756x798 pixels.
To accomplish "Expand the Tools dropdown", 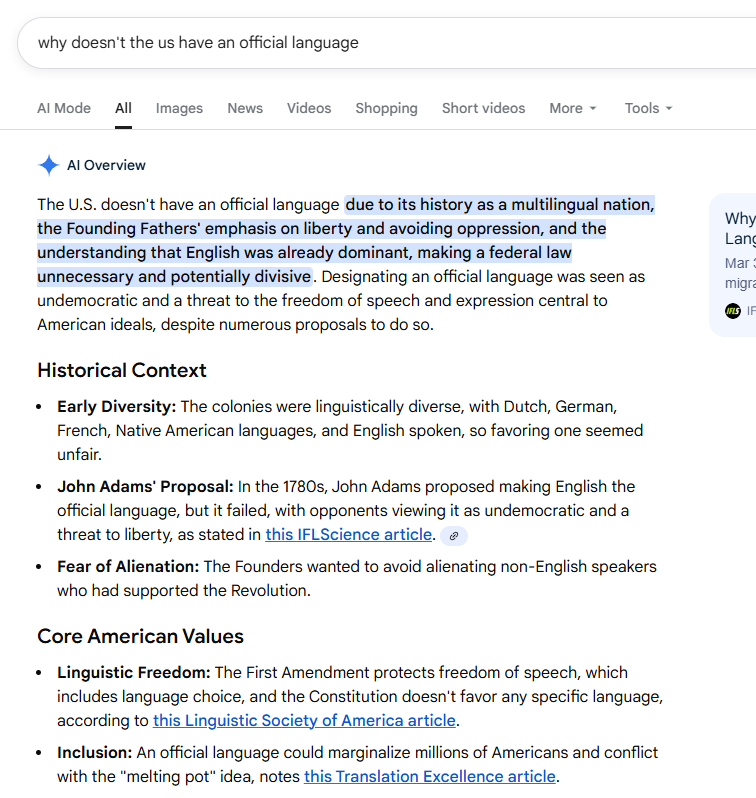I will tap(648, 108).
